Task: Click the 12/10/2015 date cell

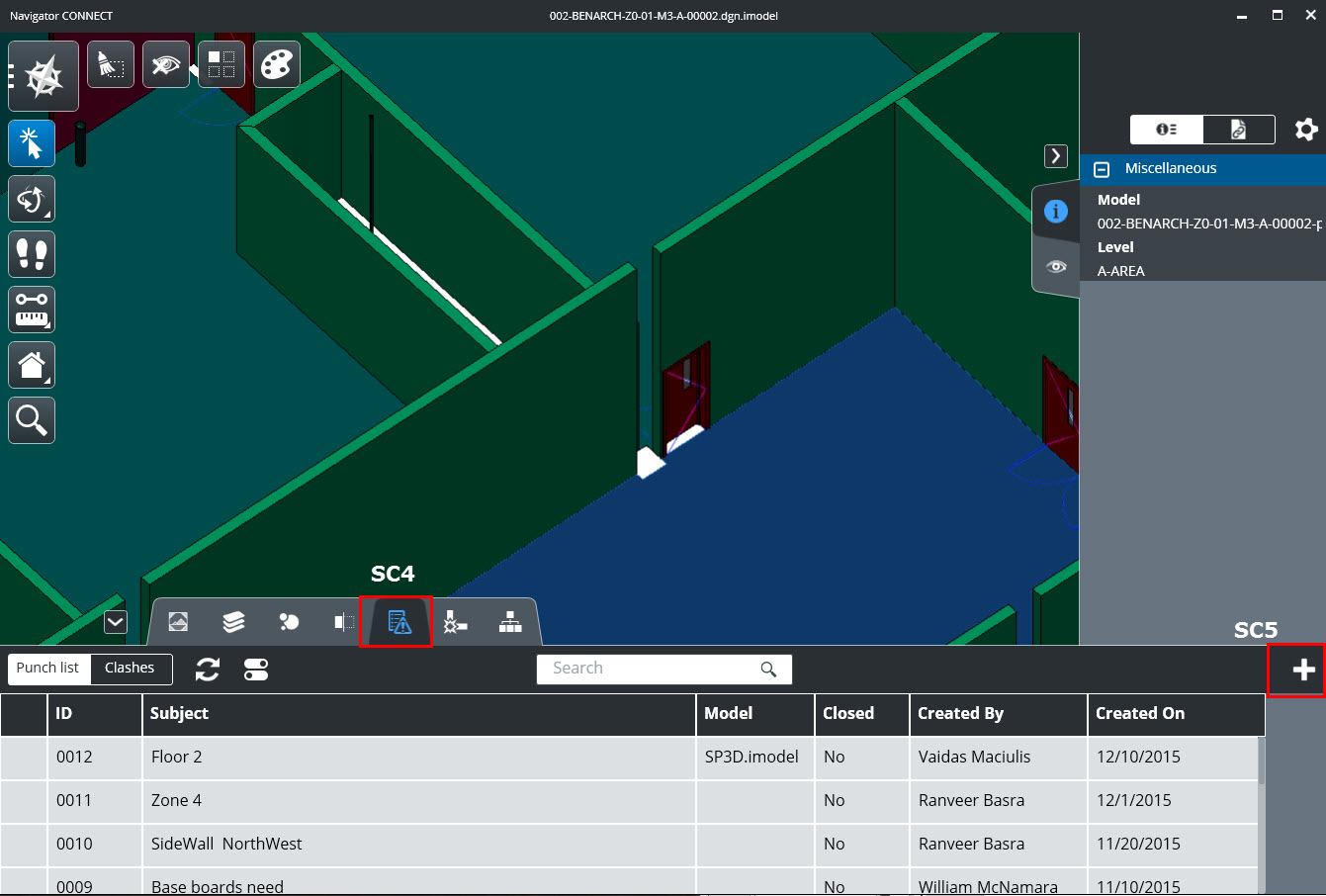Action: tap(1173, 758)
